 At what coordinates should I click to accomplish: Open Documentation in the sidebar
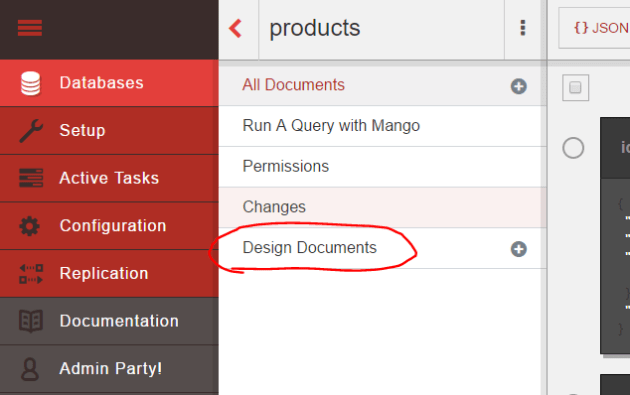tap(109, 321)
